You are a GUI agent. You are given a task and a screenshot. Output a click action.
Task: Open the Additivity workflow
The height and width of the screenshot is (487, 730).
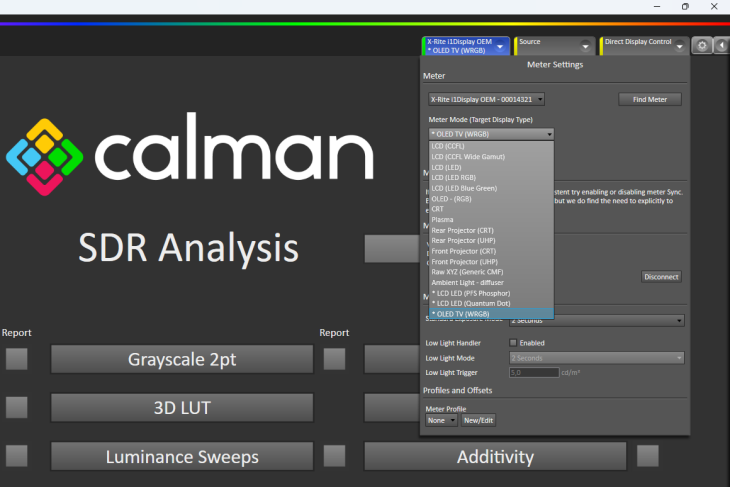pos(495,457)
